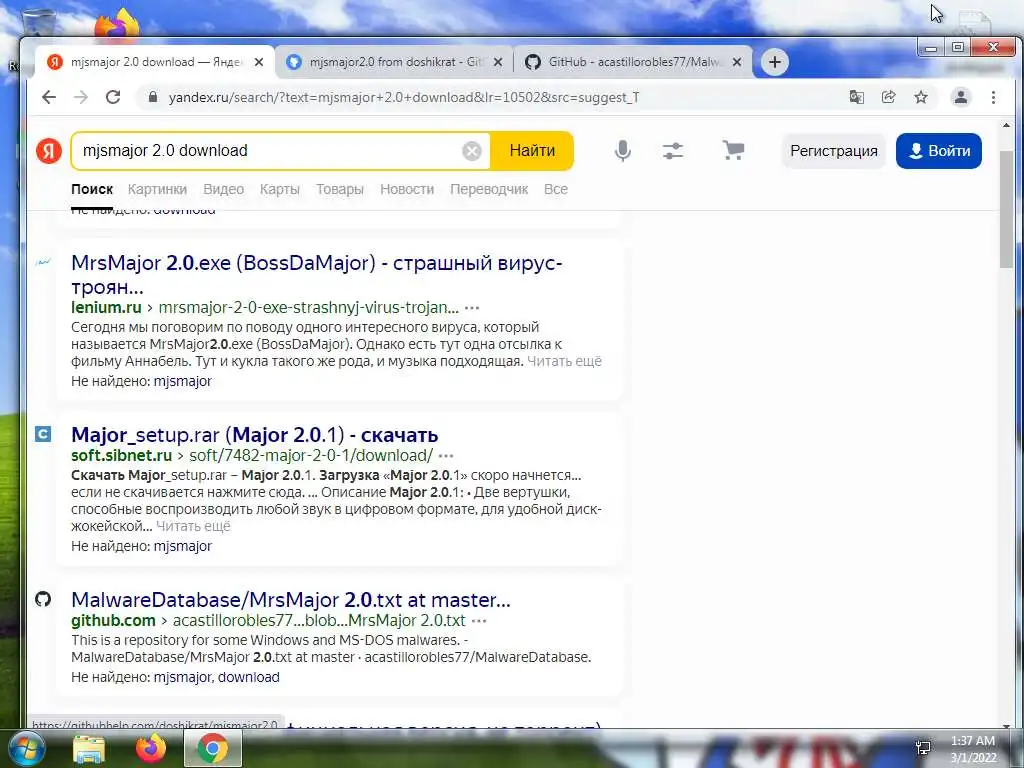
Task: Open options dots for soft.sibnet.ru result
Action: point(446,456)
